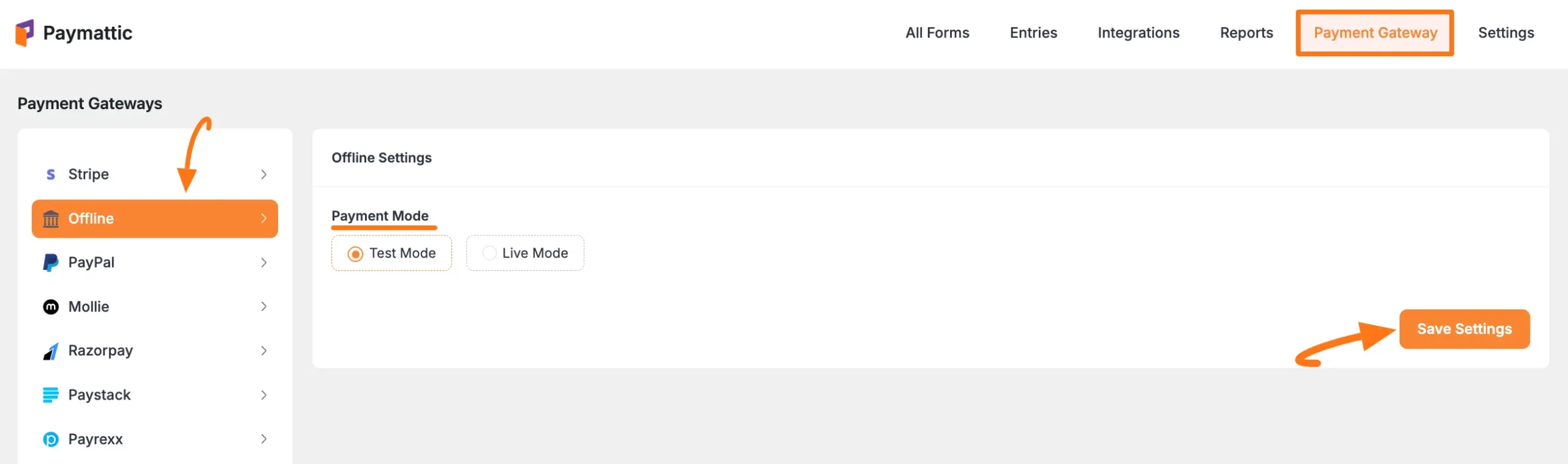Click the Offline bank icon
The height and width of the screenshot is (464, 1568).
51,218
